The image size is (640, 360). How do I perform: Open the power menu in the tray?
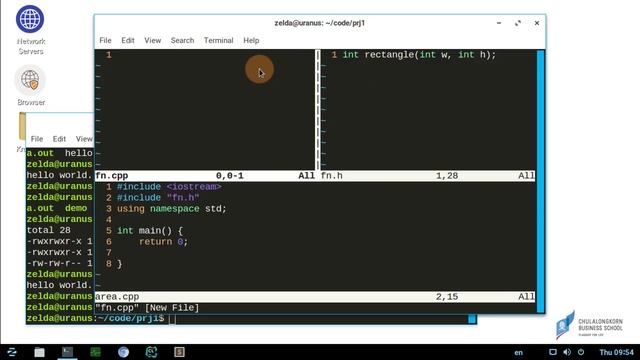pyautogui.click(x=581, y=352)
